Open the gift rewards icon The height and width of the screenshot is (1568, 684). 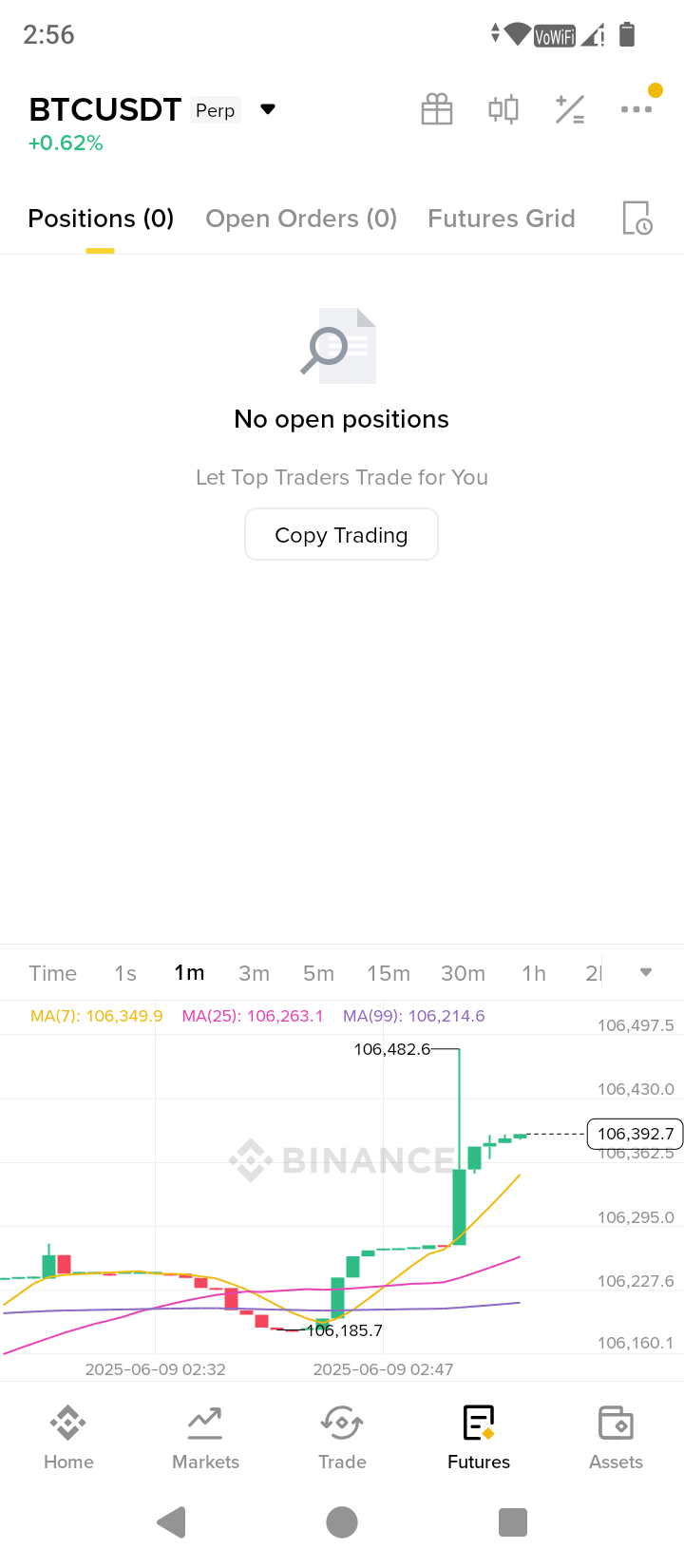(437, 110)
